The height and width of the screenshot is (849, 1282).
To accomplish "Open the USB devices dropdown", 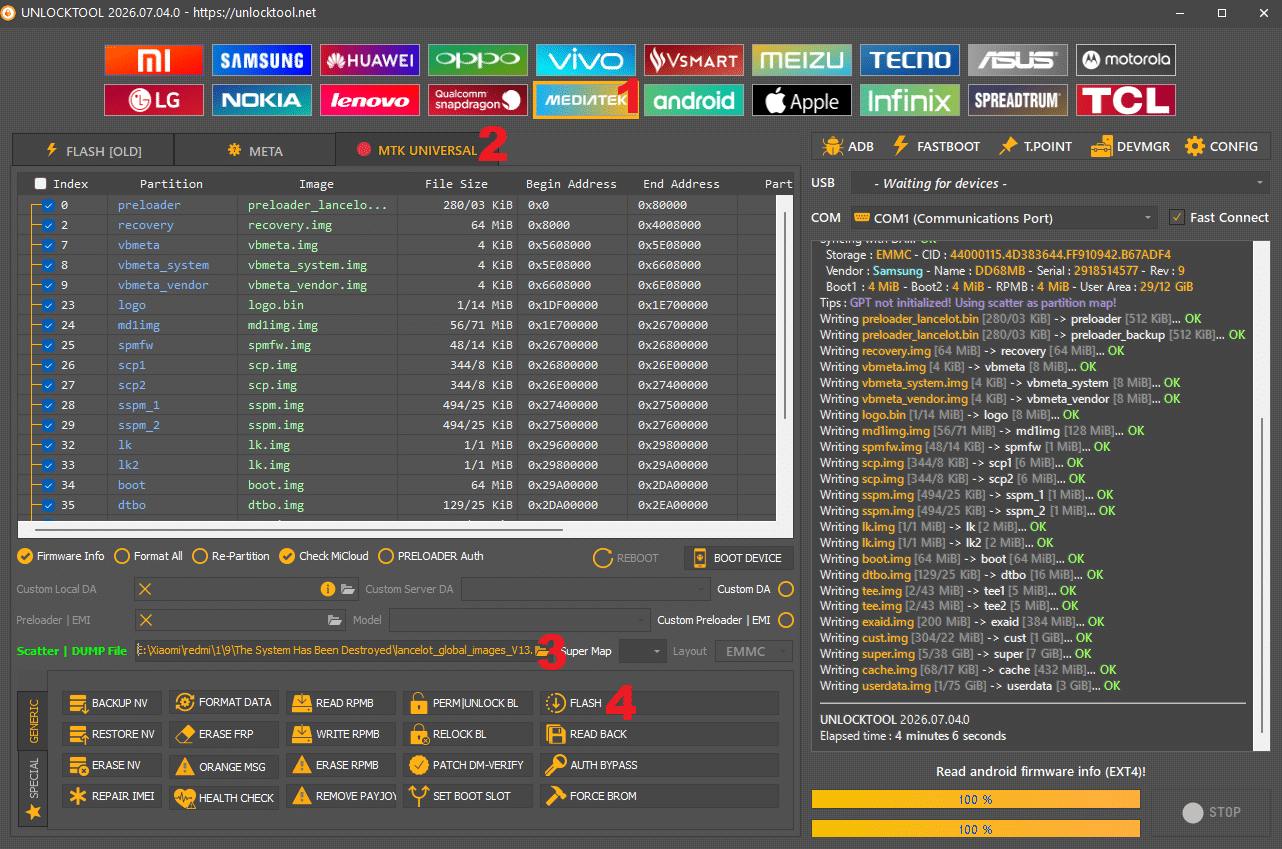I will (1059, 183).
